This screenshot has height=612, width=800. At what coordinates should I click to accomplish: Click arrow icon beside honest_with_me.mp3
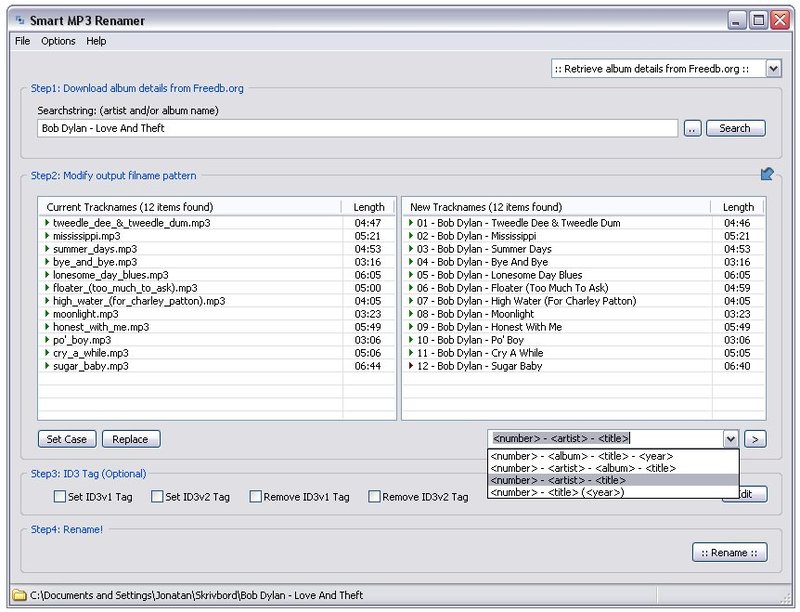click(47, 326)
